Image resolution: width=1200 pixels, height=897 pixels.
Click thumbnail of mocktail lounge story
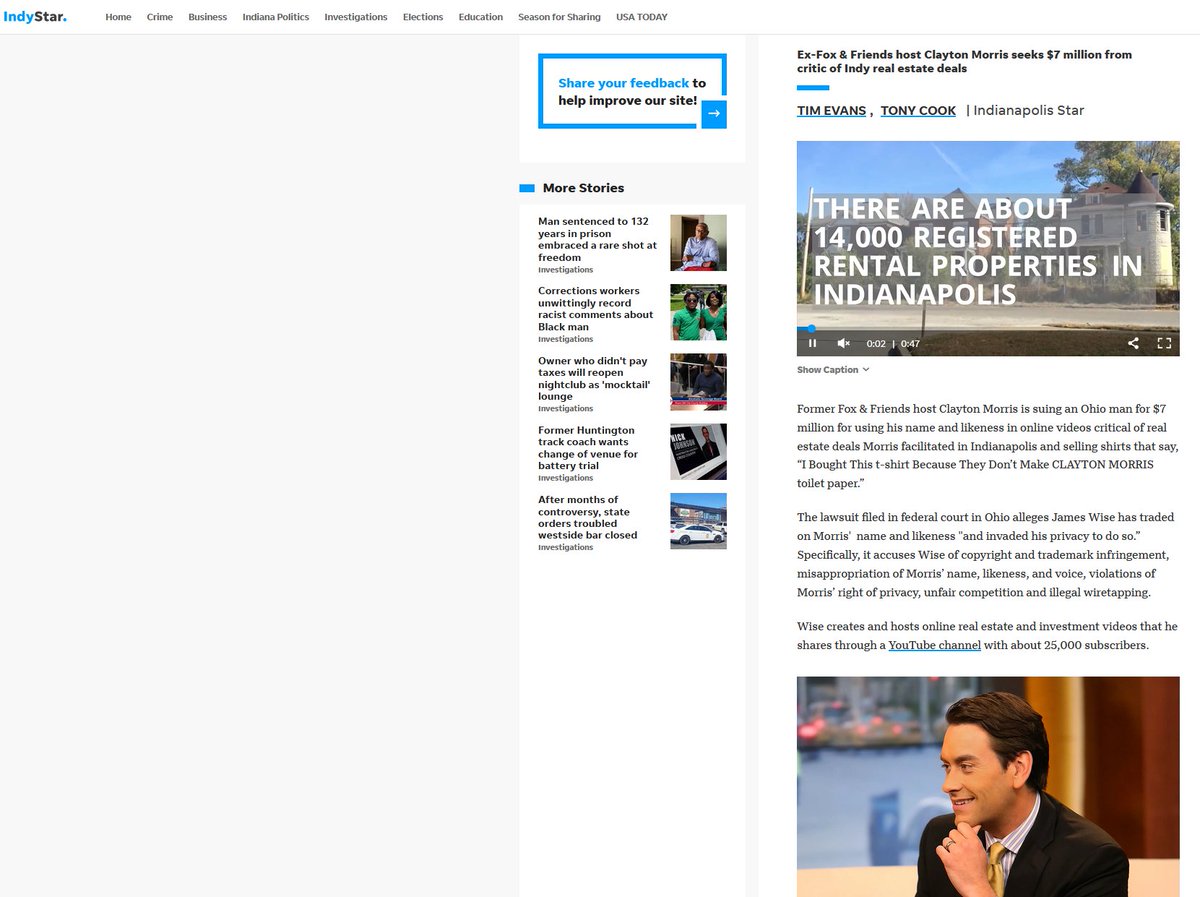(698, 382)
